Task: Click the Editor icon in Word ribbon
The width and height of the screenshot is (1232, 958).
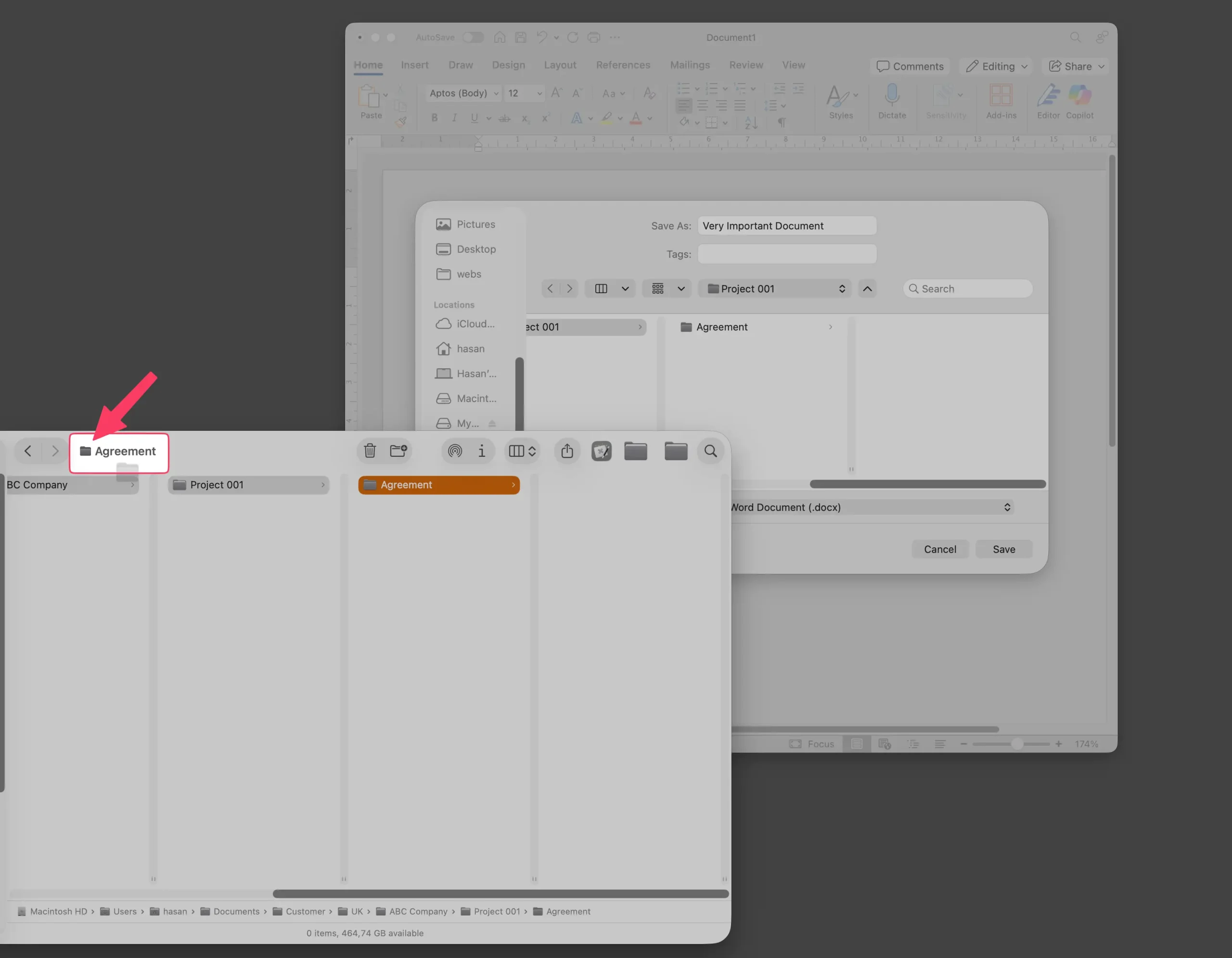Action: click(x=1048, y=96)
